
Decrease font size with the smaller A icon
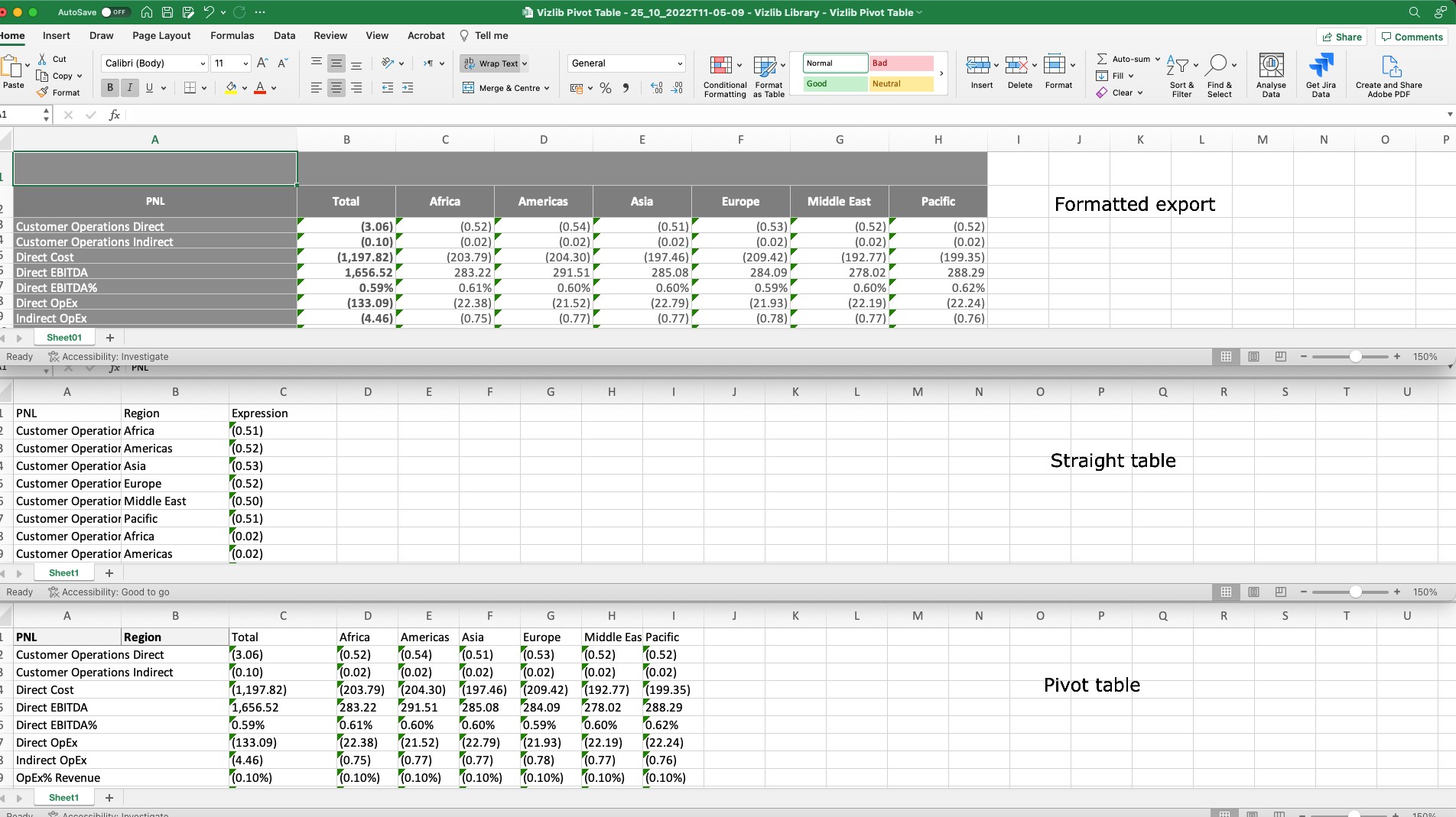(282, 63)
